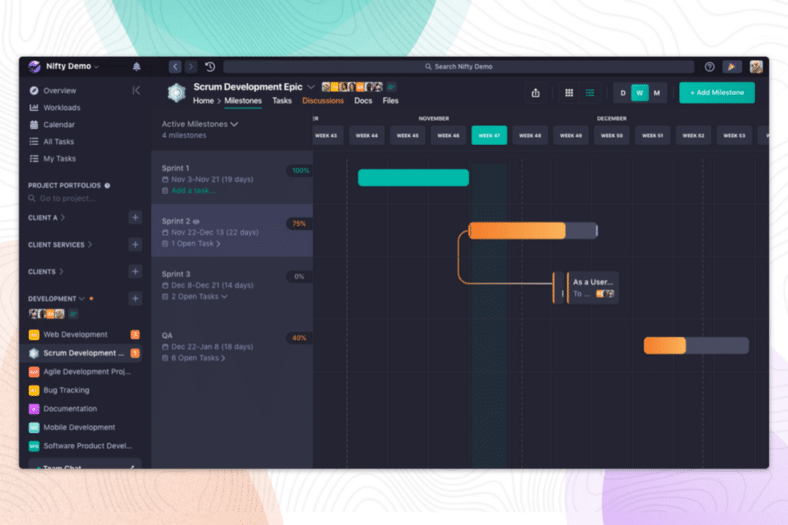Add a project to Development portfolio

pyautogui.click(x=135, y=298)
